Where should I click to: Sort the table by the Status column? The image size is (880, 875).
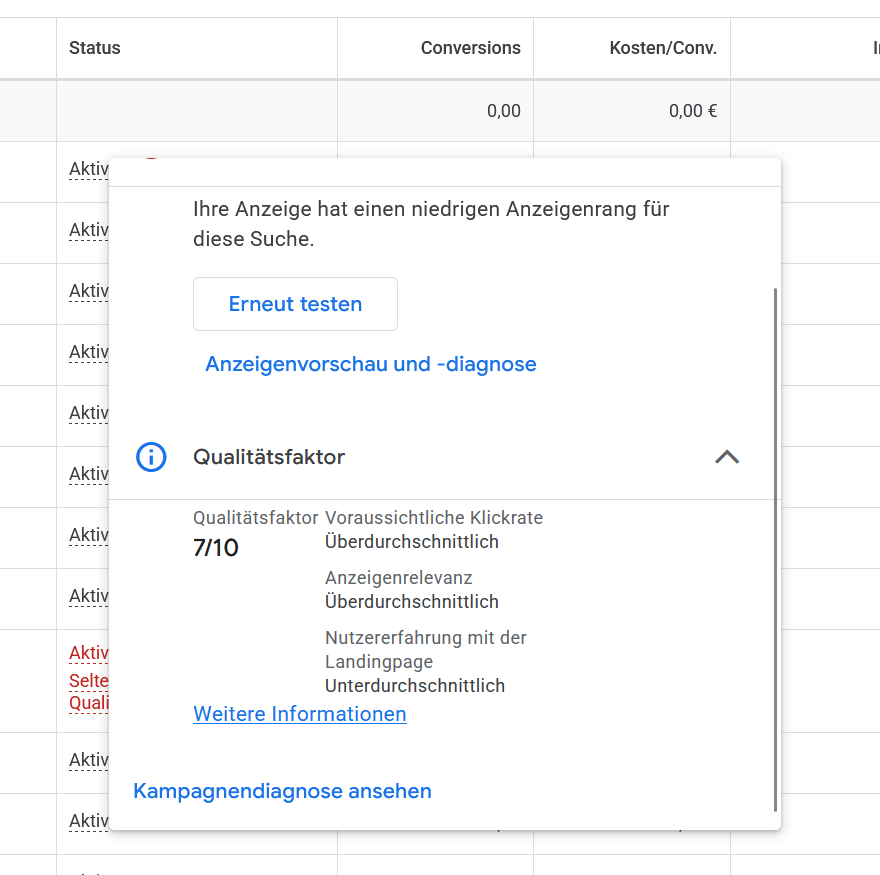94,47
